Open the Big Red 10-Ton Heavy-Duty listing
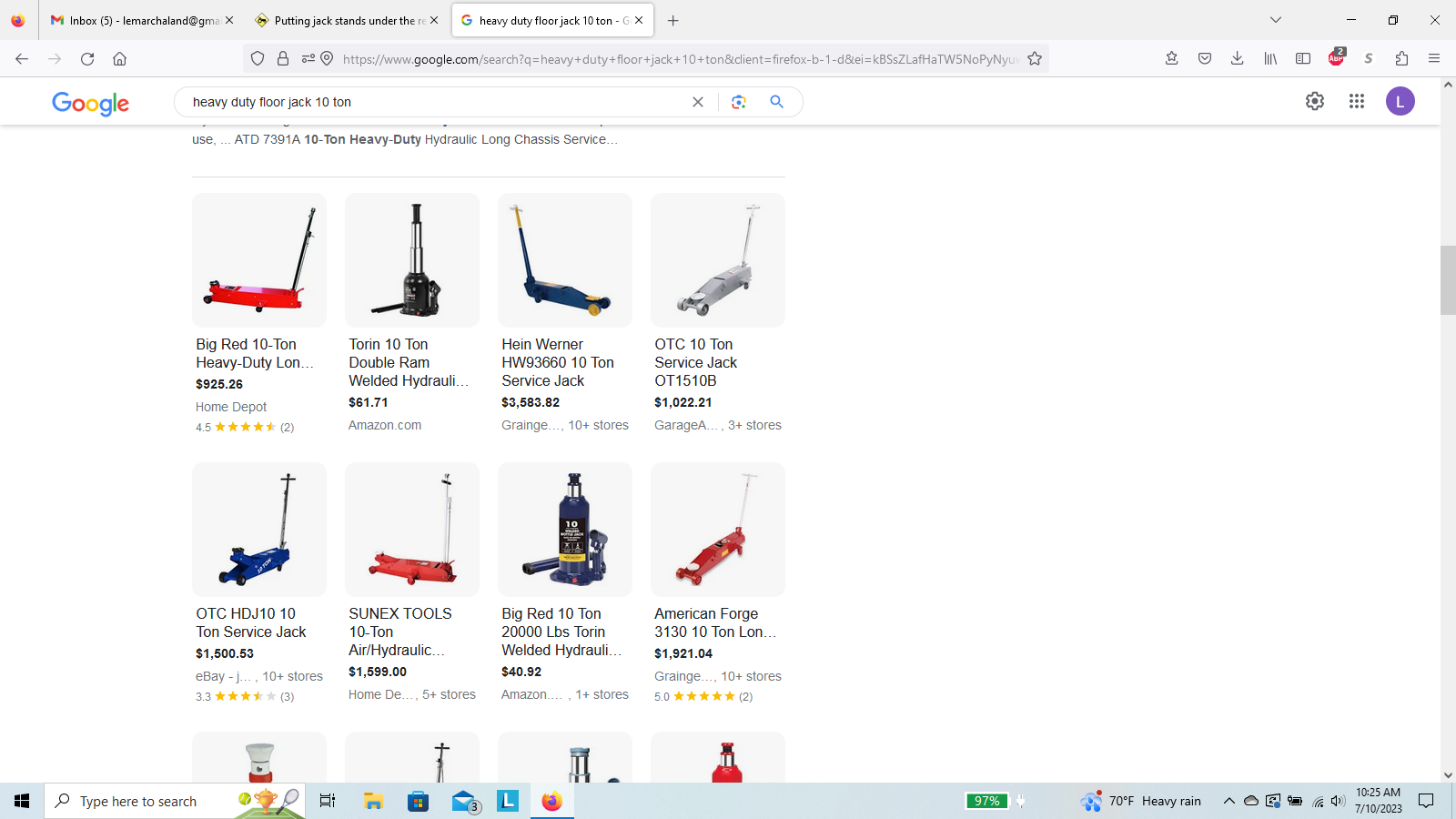The height and width of the screenshot is (819, 1456). pos(255,353)
